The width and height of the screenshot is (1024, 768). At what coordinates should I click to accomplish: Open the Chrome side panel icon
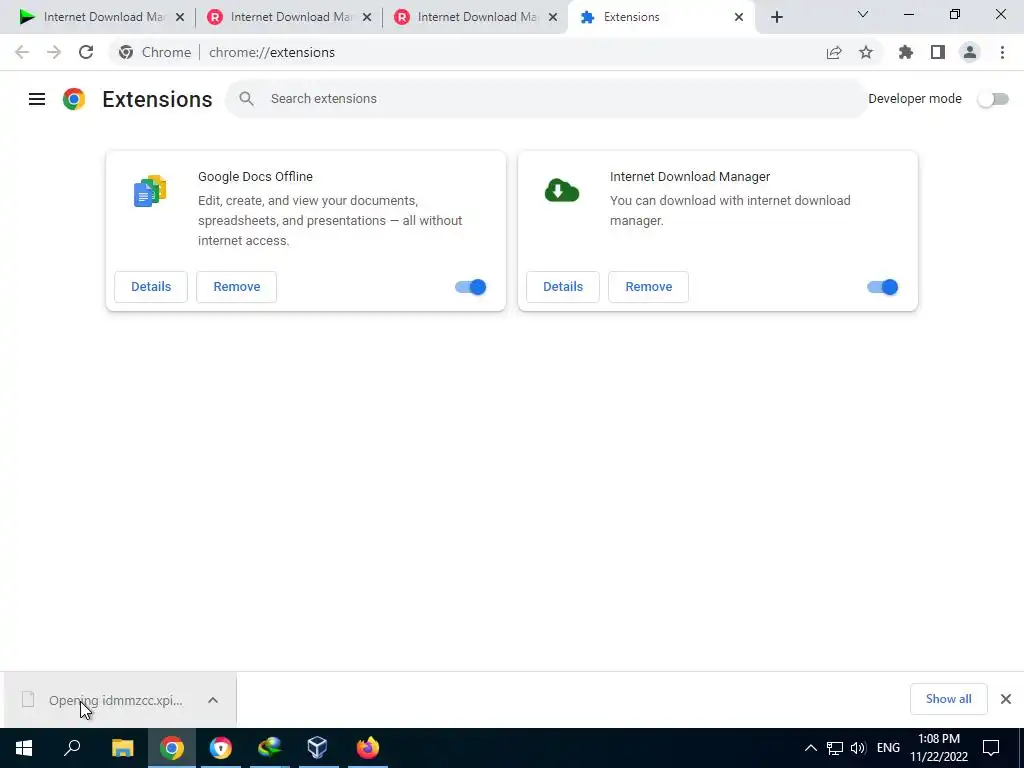coord(938,52)
